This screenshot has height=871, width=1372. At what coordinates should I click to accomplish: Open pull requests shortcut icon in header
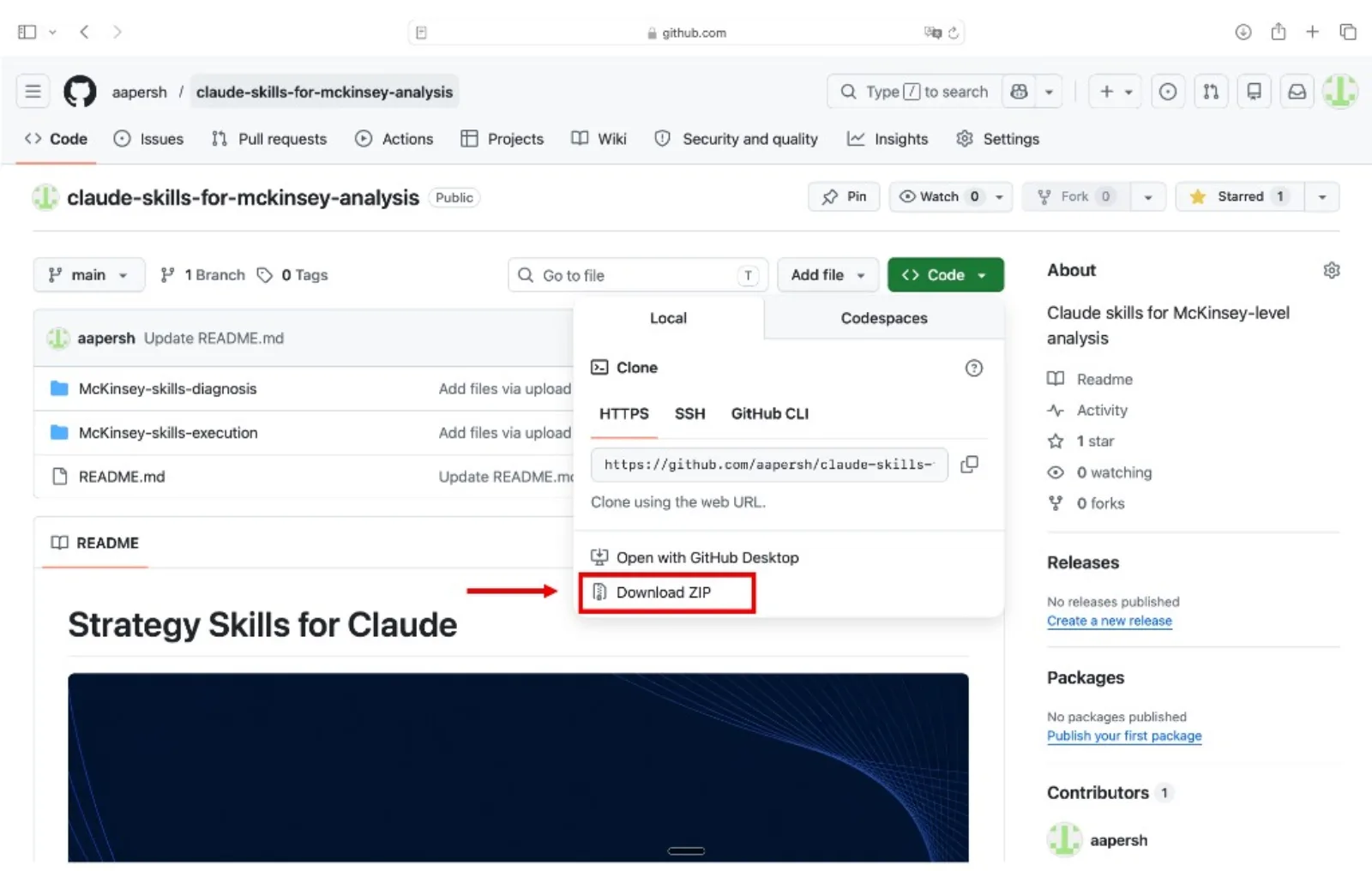point(1211,92)
